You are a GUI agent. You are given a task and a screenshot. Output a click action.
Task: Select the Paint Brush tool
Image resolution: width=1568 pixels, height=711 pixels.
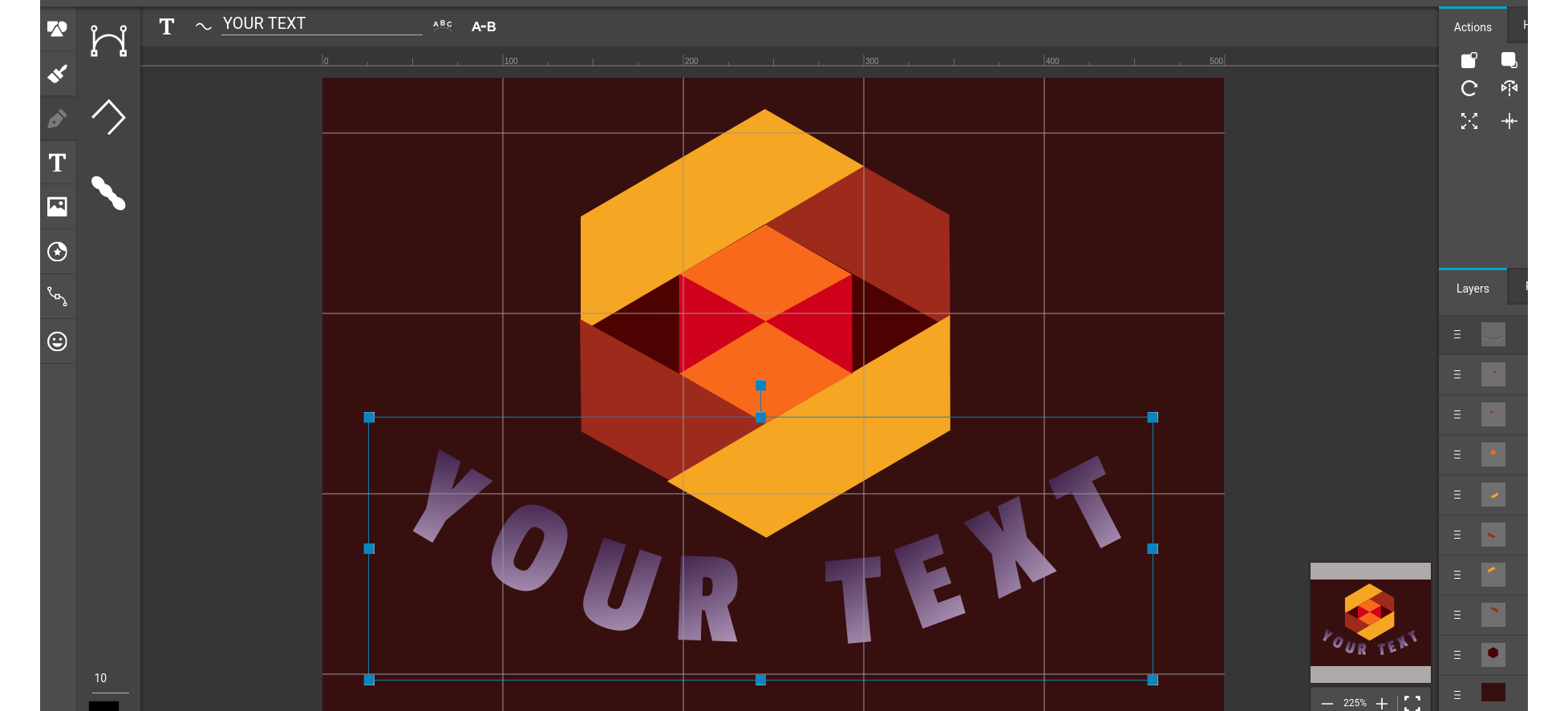(57, 75)
